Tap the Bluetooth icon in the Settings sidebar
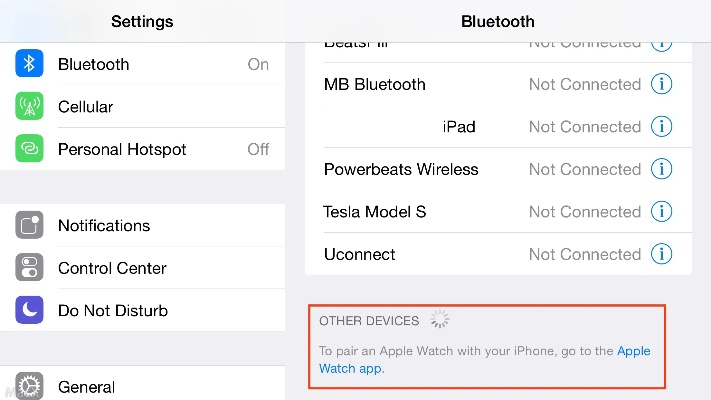Viewport: 711px width, 400px height. (30, 64)
